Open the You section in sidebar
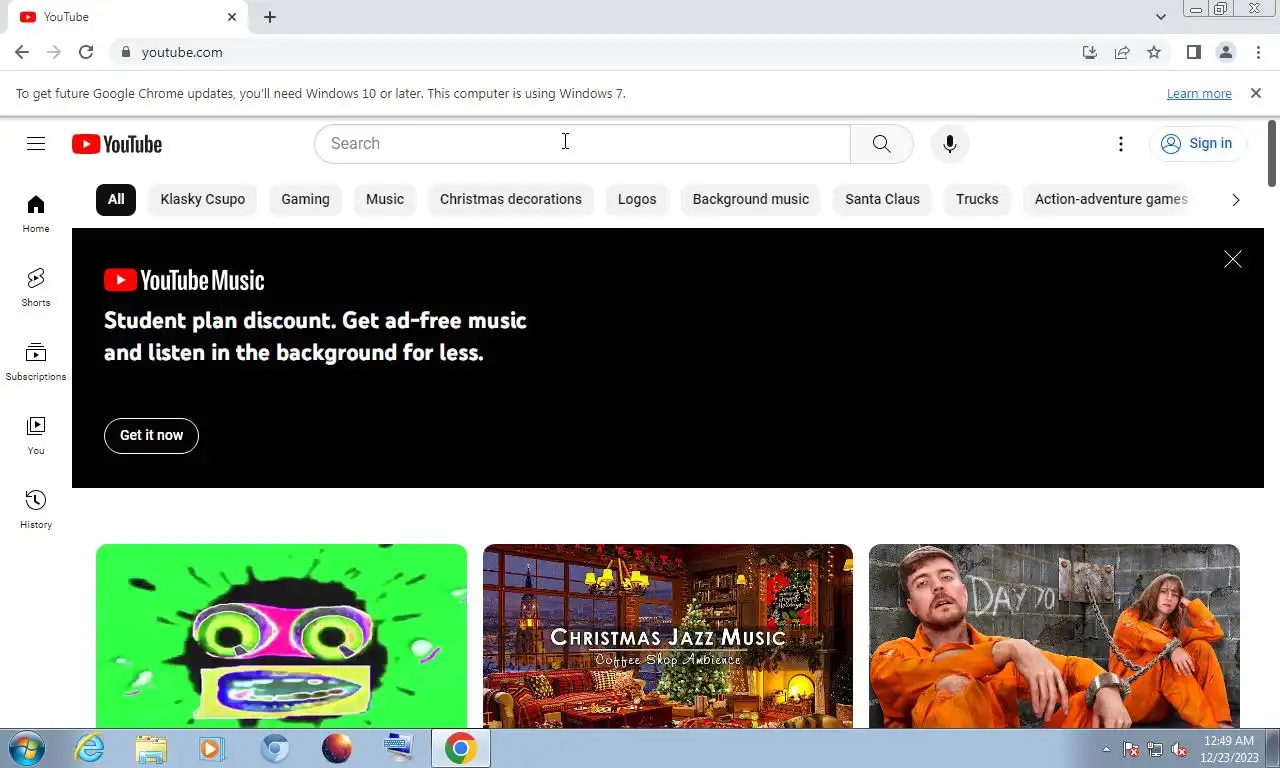1280x768 pixels. coord(36,436)
